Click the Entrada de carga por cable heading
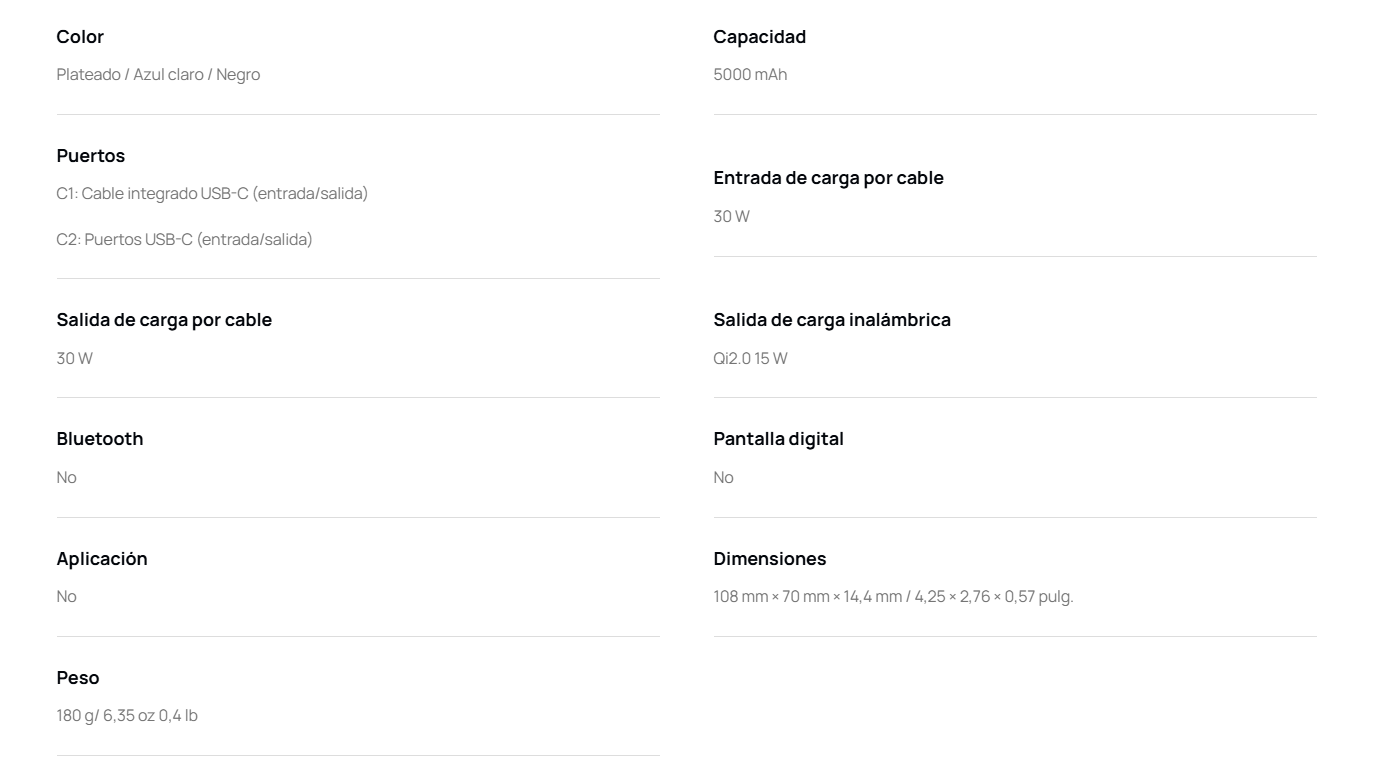This screenshot has height=760, width=1393. coord(829,178)
